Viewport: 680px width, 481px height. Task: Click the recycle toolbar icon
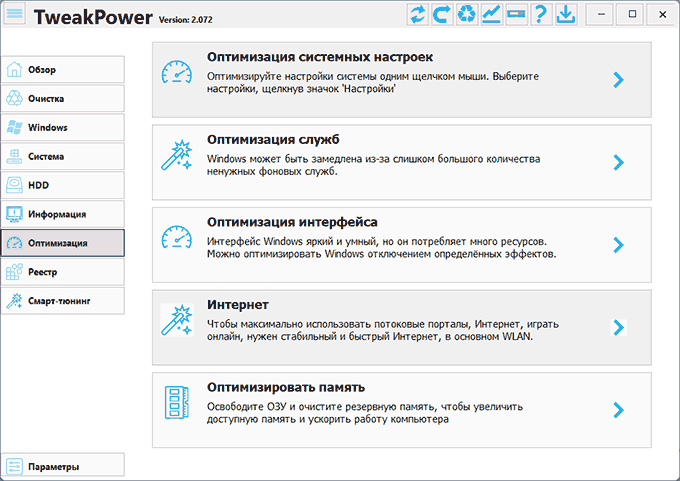coord(467,14)
